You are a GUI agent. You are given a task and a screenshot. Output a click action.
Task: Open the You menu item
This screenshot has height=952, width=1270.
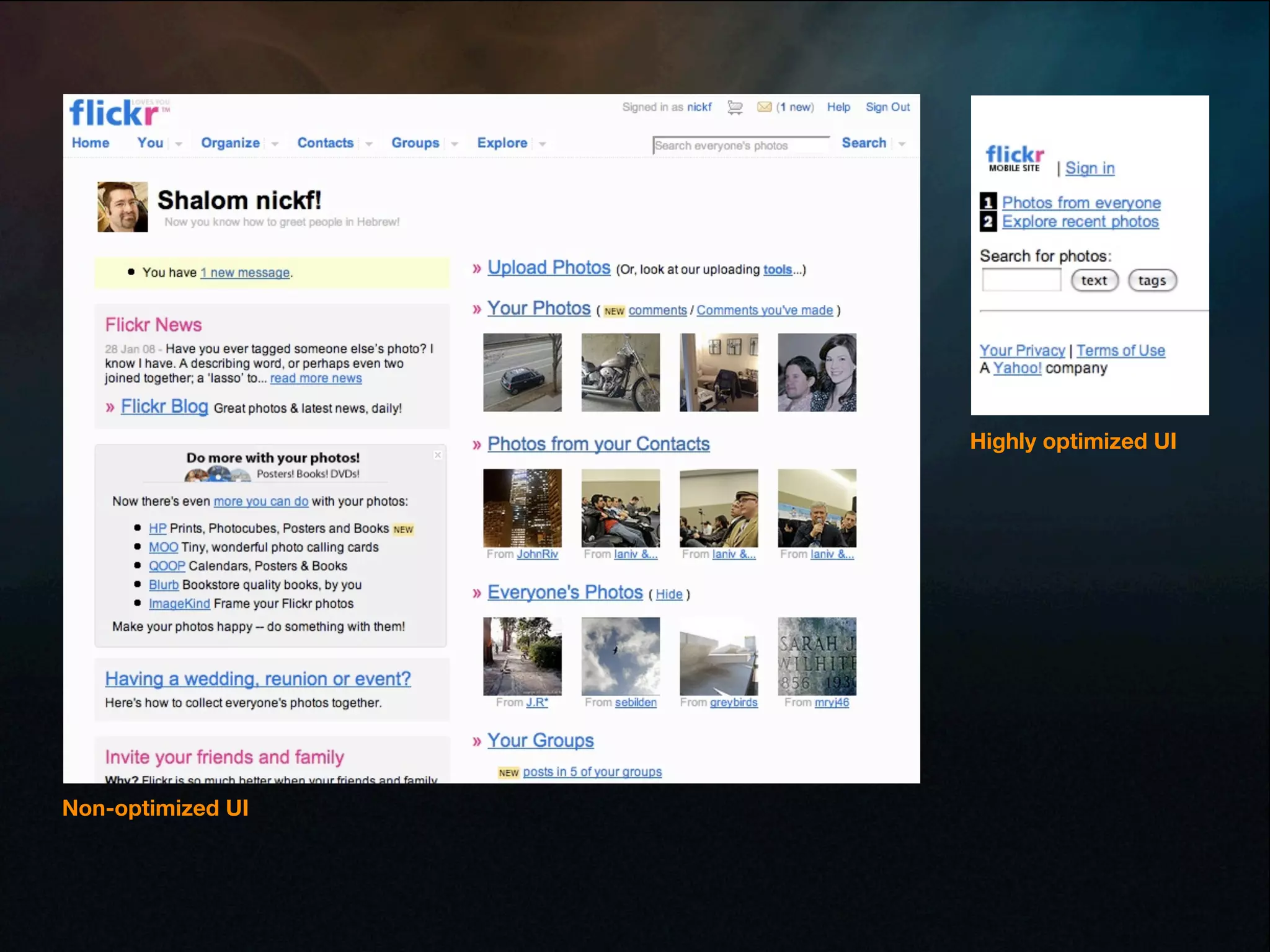(x=150, y=143)
